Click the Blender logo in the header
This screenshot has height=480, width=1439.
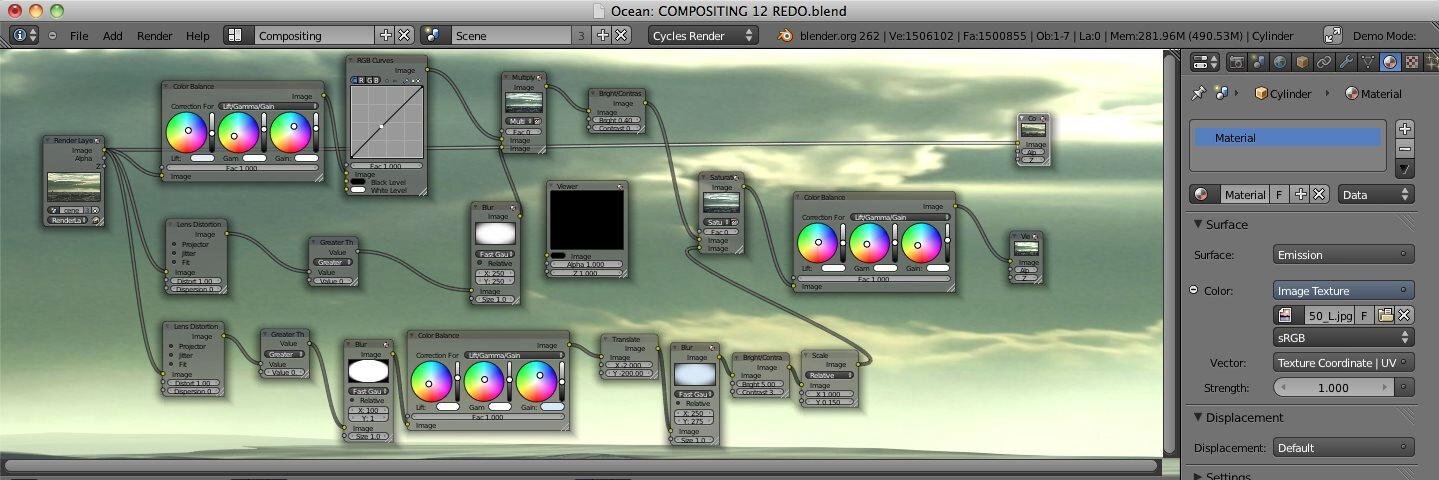787,35
